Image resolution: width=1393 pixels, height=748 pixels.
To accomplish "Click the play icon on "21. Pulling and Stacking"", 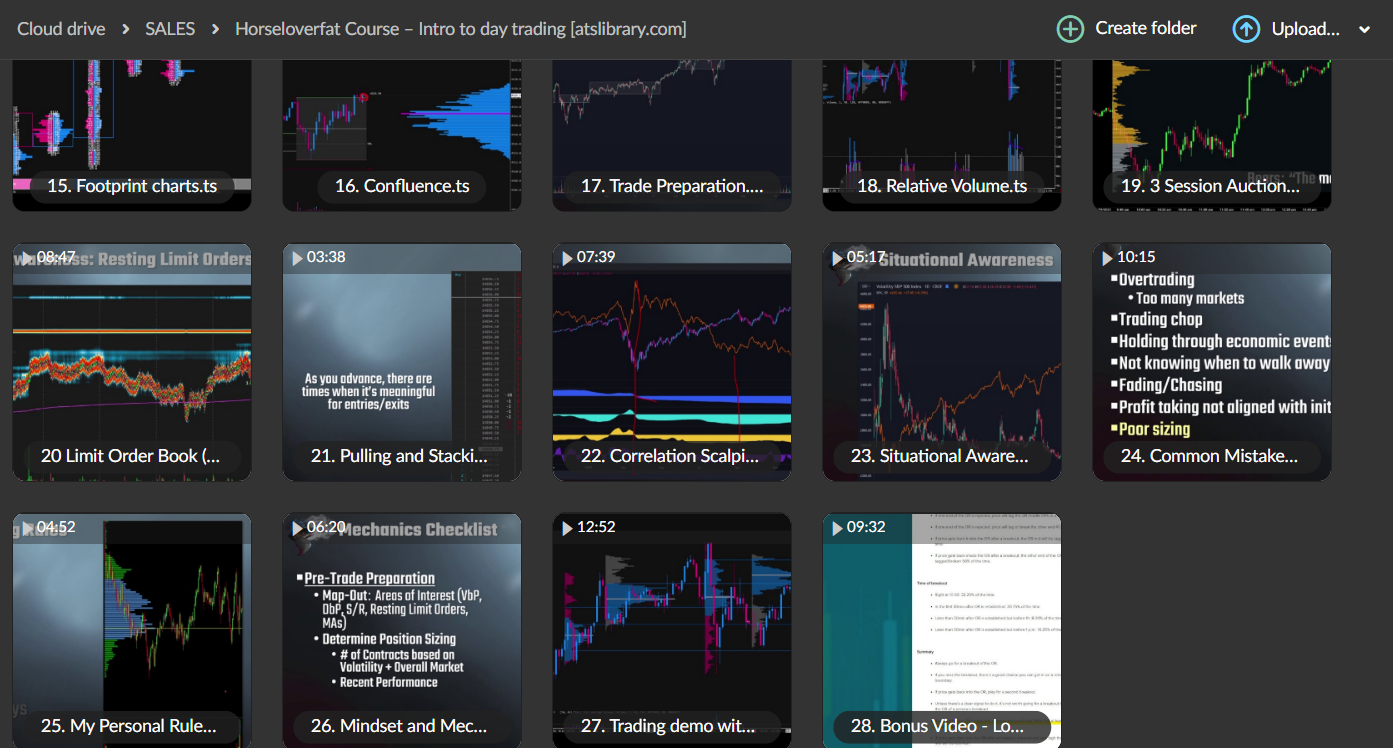I will tap(297, 256).
